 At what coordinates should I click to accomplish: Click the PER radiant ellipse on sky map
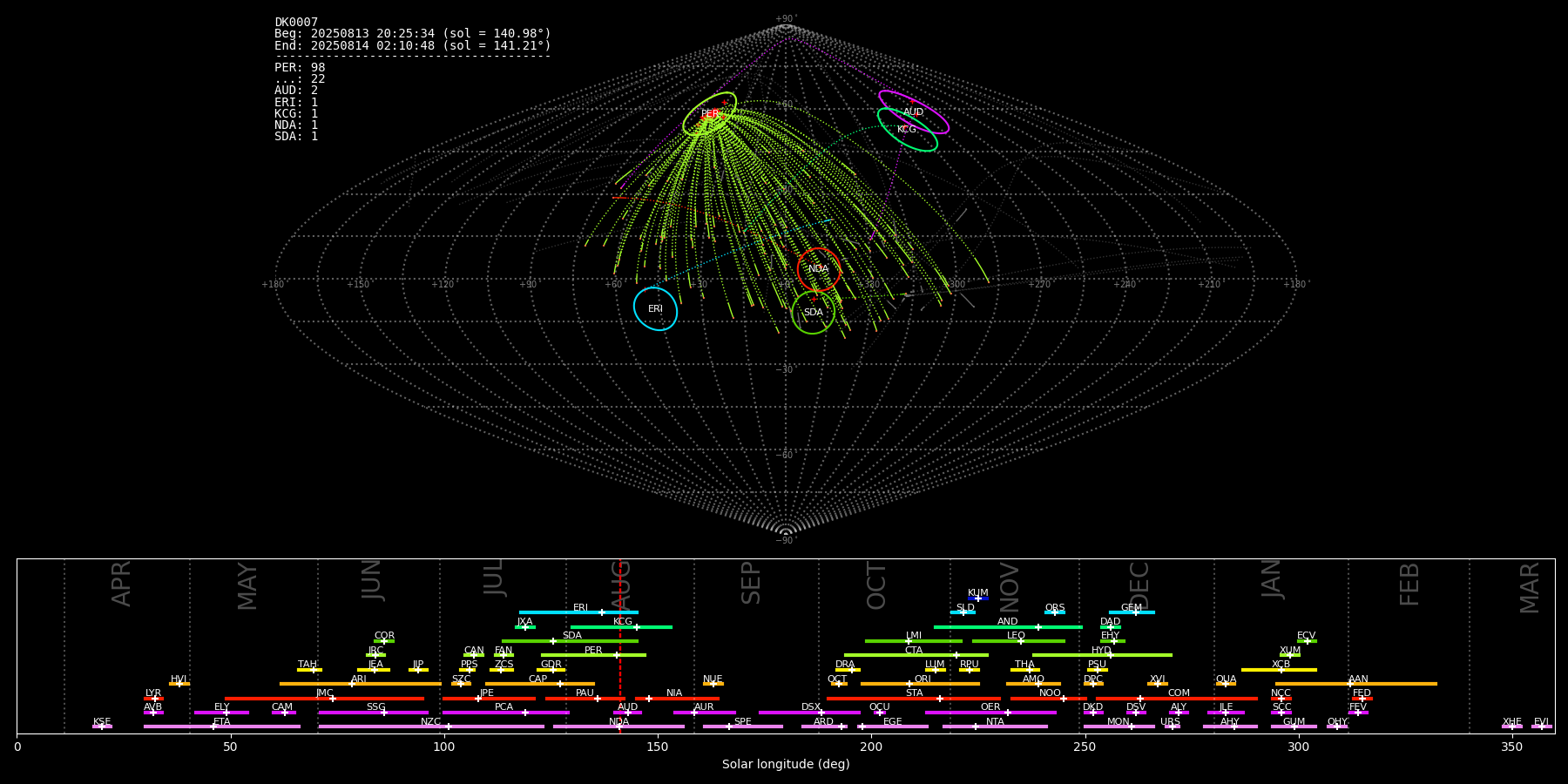click(x=709, y=114)
